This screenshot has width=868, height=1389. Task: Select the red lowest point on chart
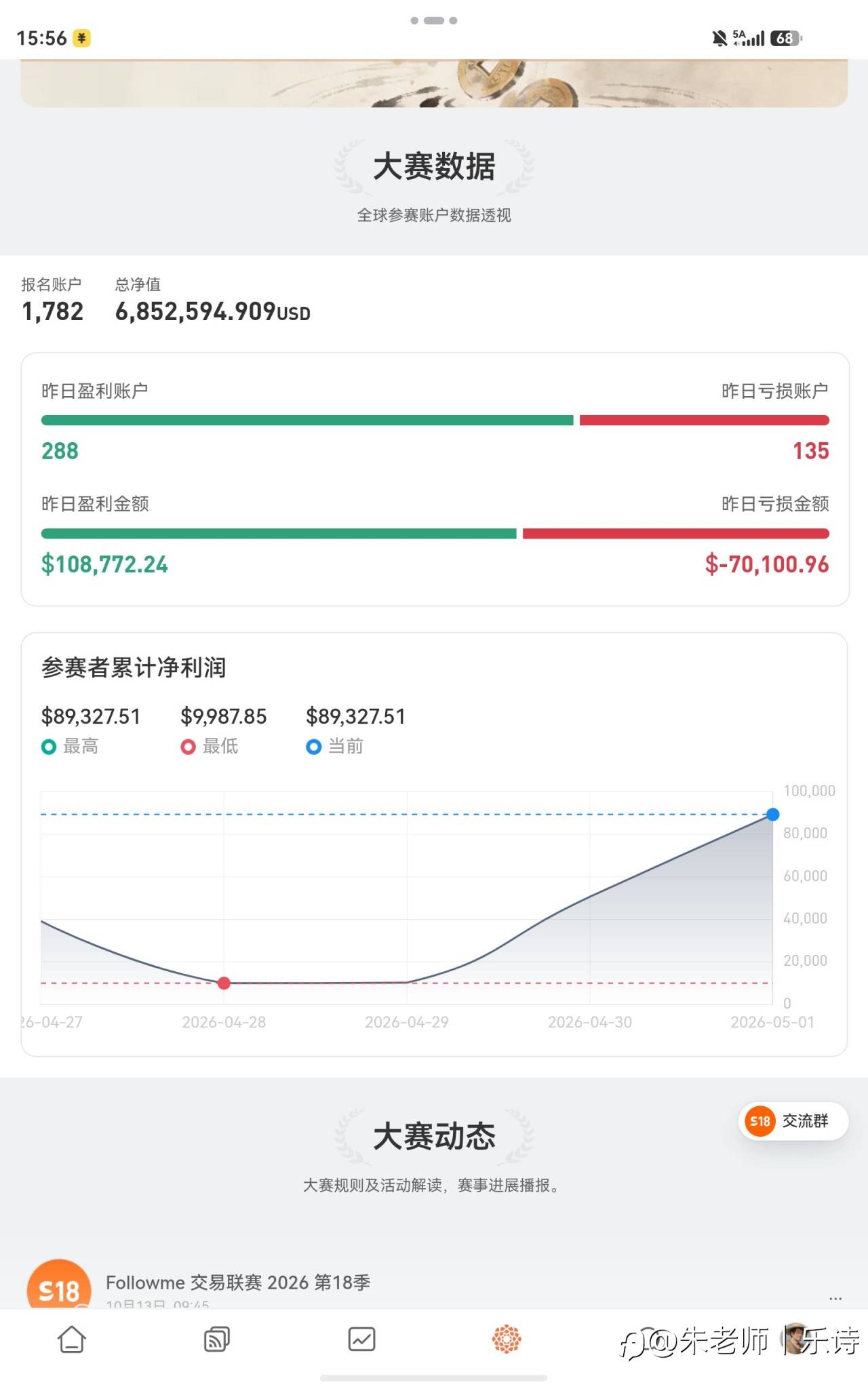tap(224, 983)
